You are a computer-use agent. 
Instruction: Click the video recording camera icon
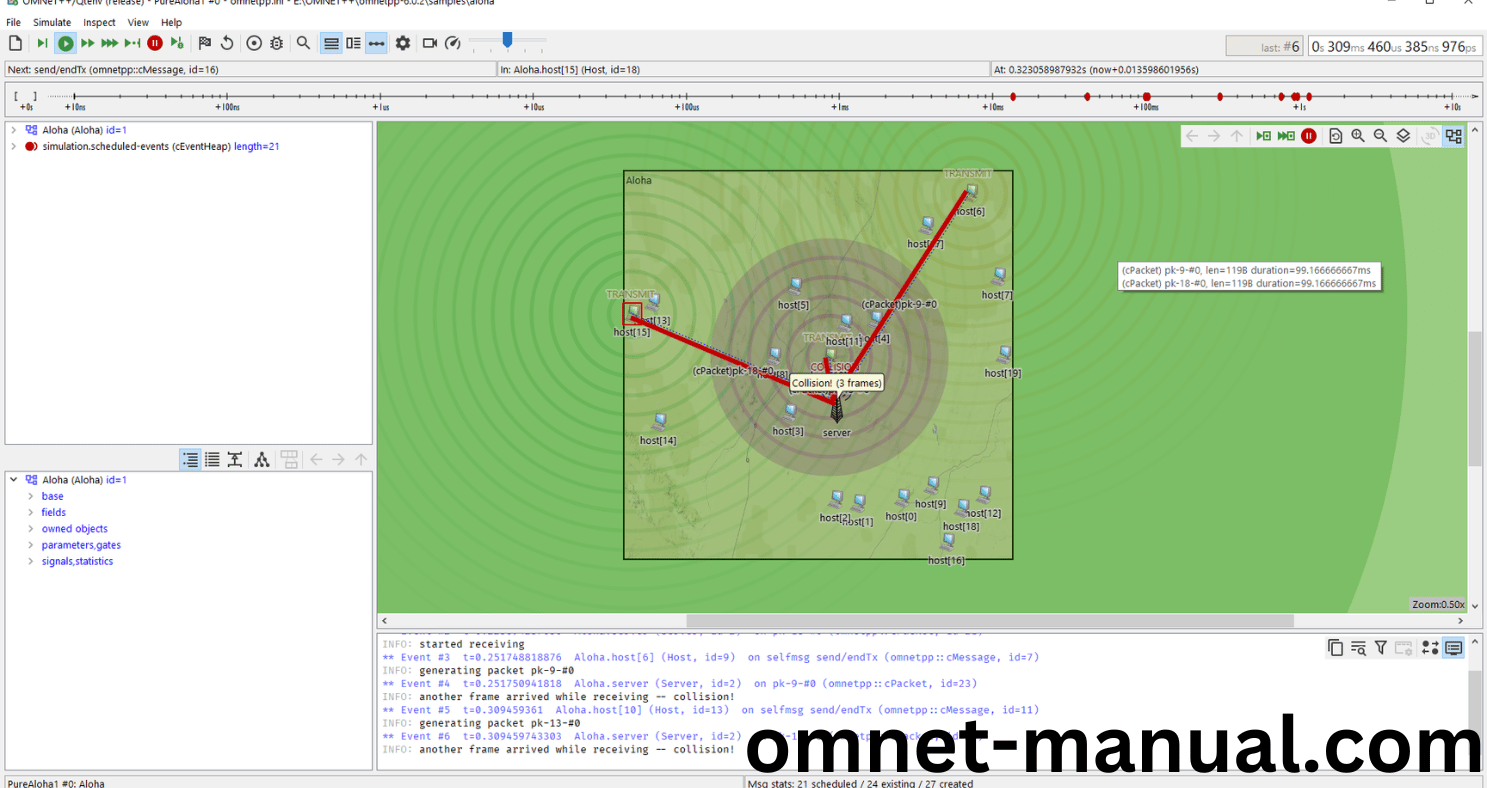point(430,43)
